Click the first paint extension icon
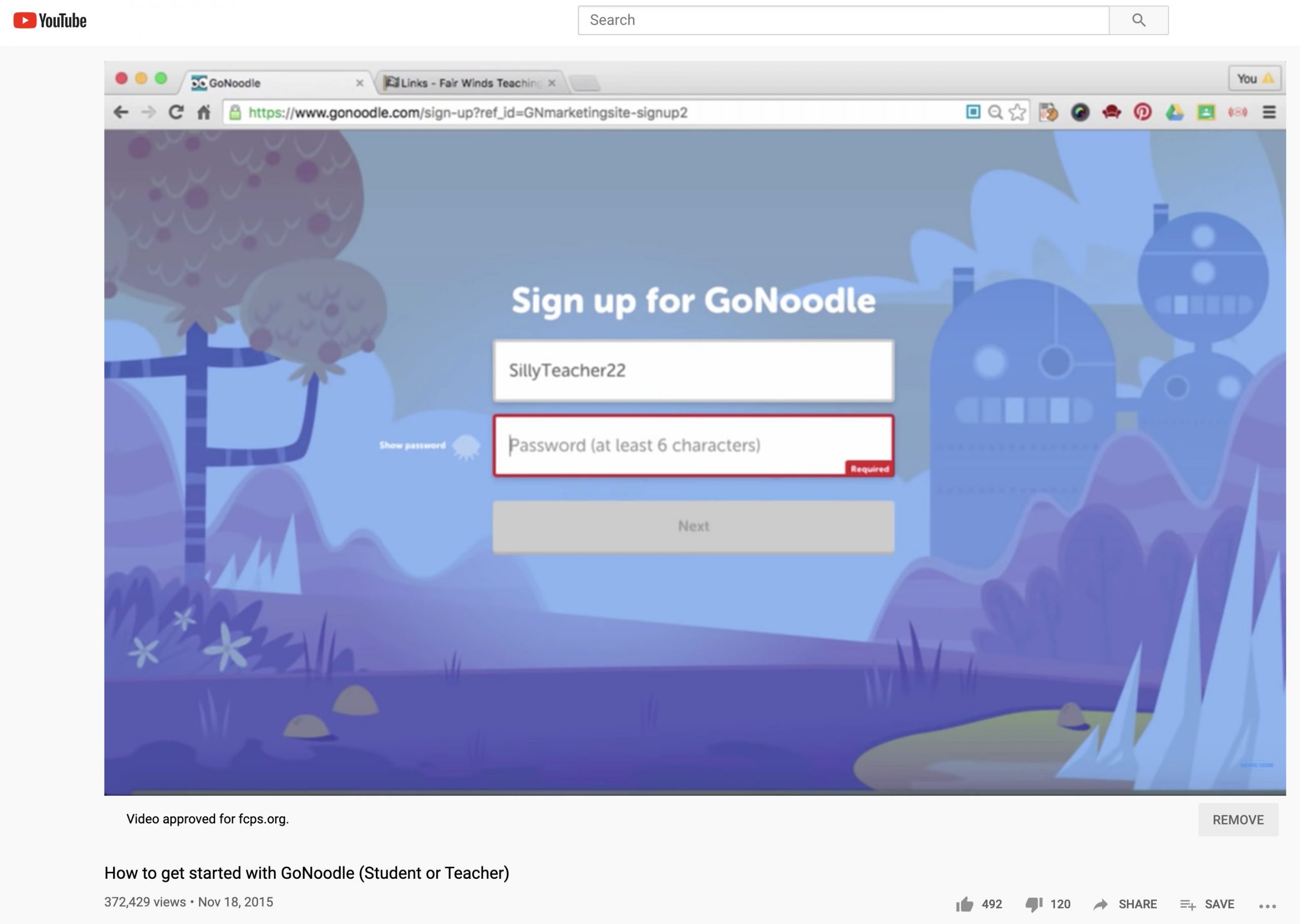This screenshot has width=1300, height=924. tap(1048, 112)
